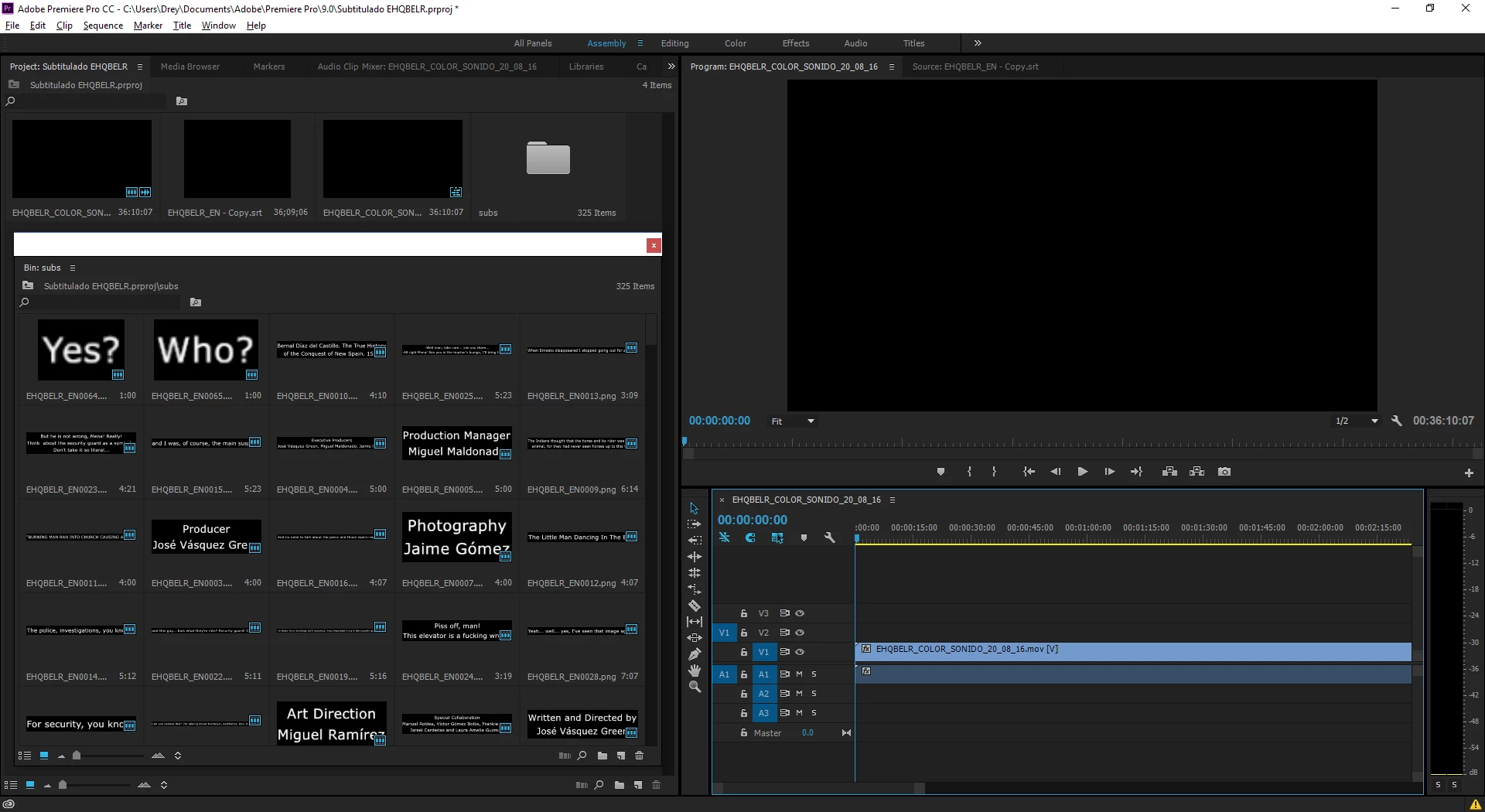Select the Pen tool

pos(695,654)
